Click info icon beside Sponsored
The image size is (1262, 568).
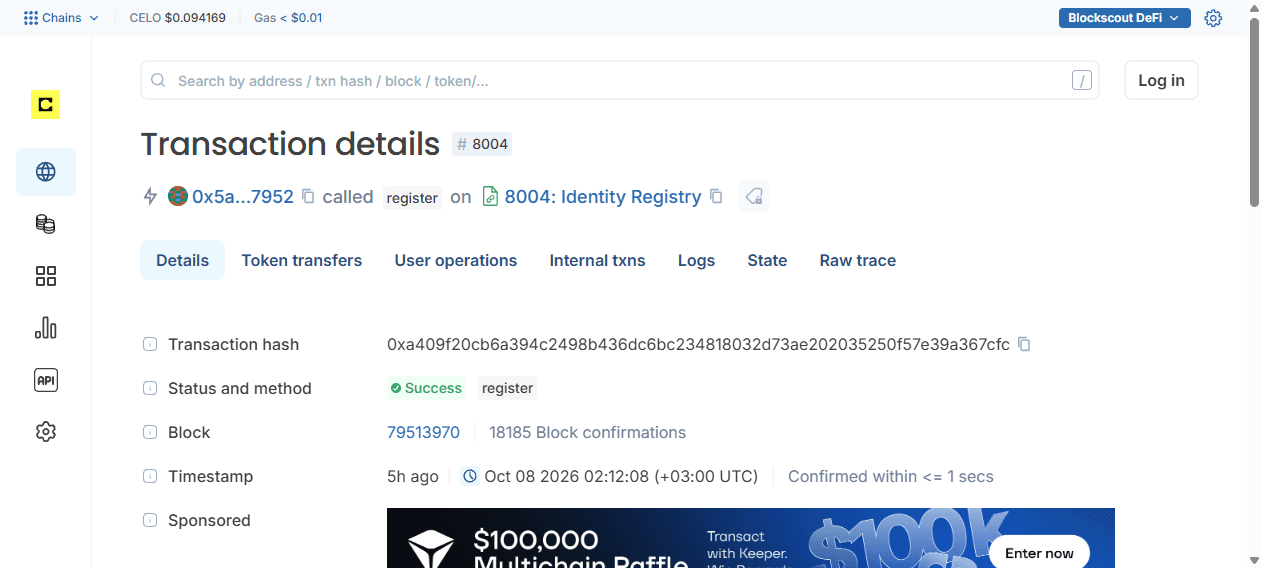[150, 520]
